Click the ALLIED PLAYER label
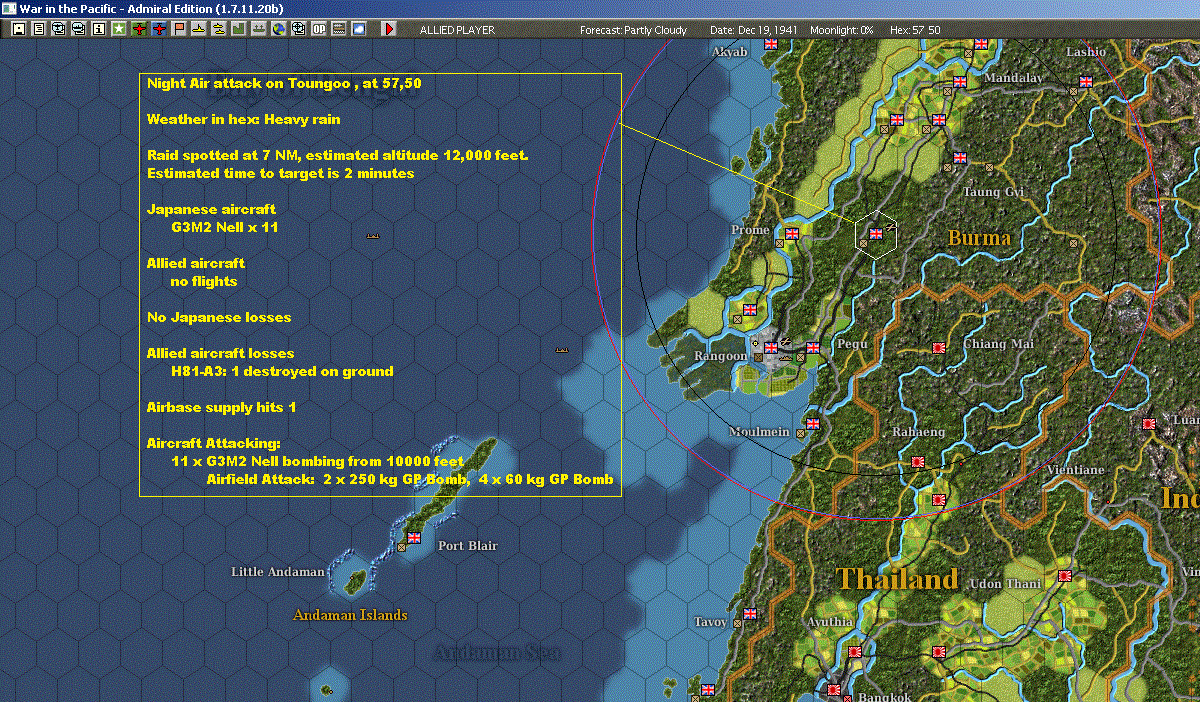 (x=457, y=30)
